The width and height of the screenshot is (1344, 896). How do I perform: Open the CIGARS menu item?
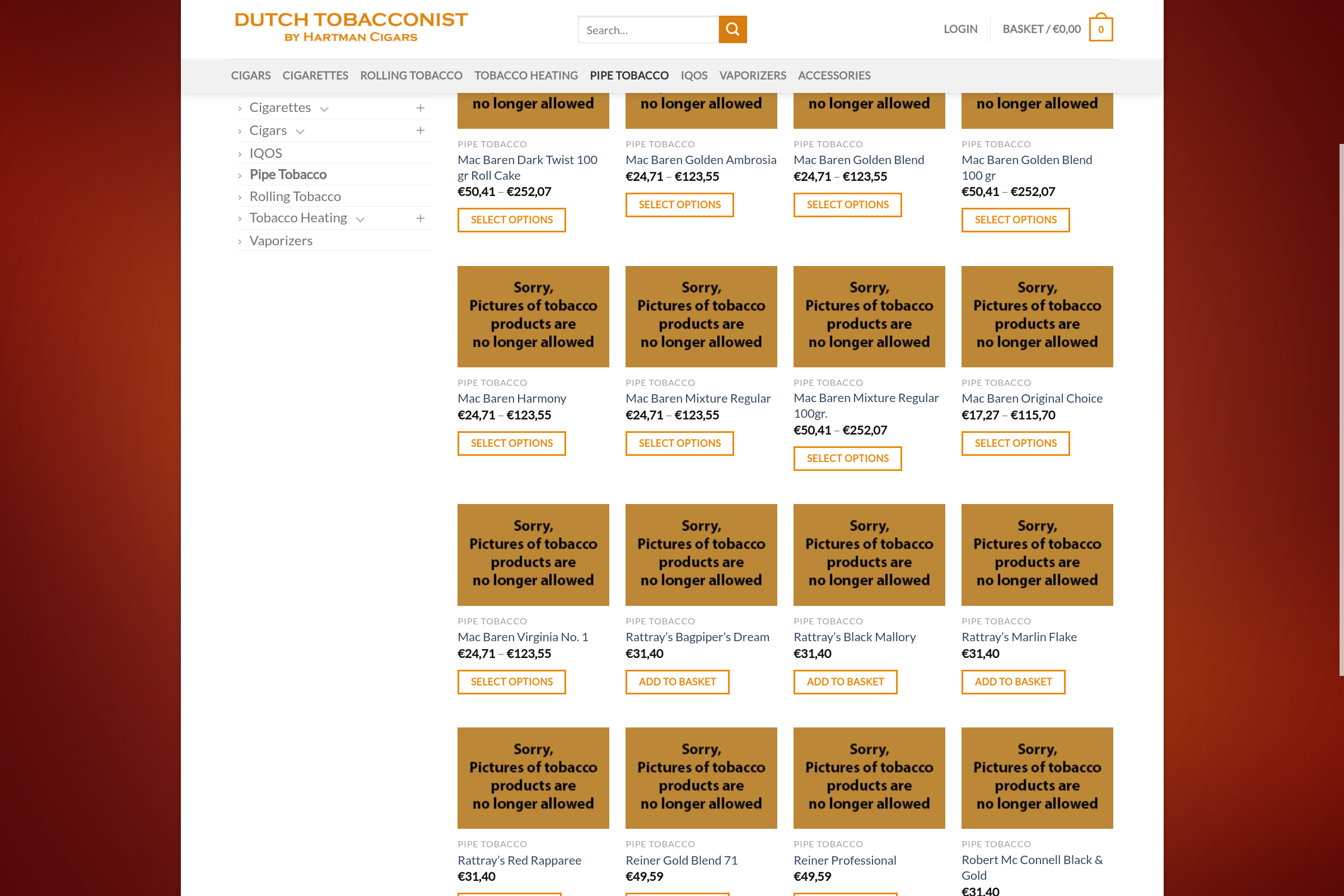tap(251, 76)
